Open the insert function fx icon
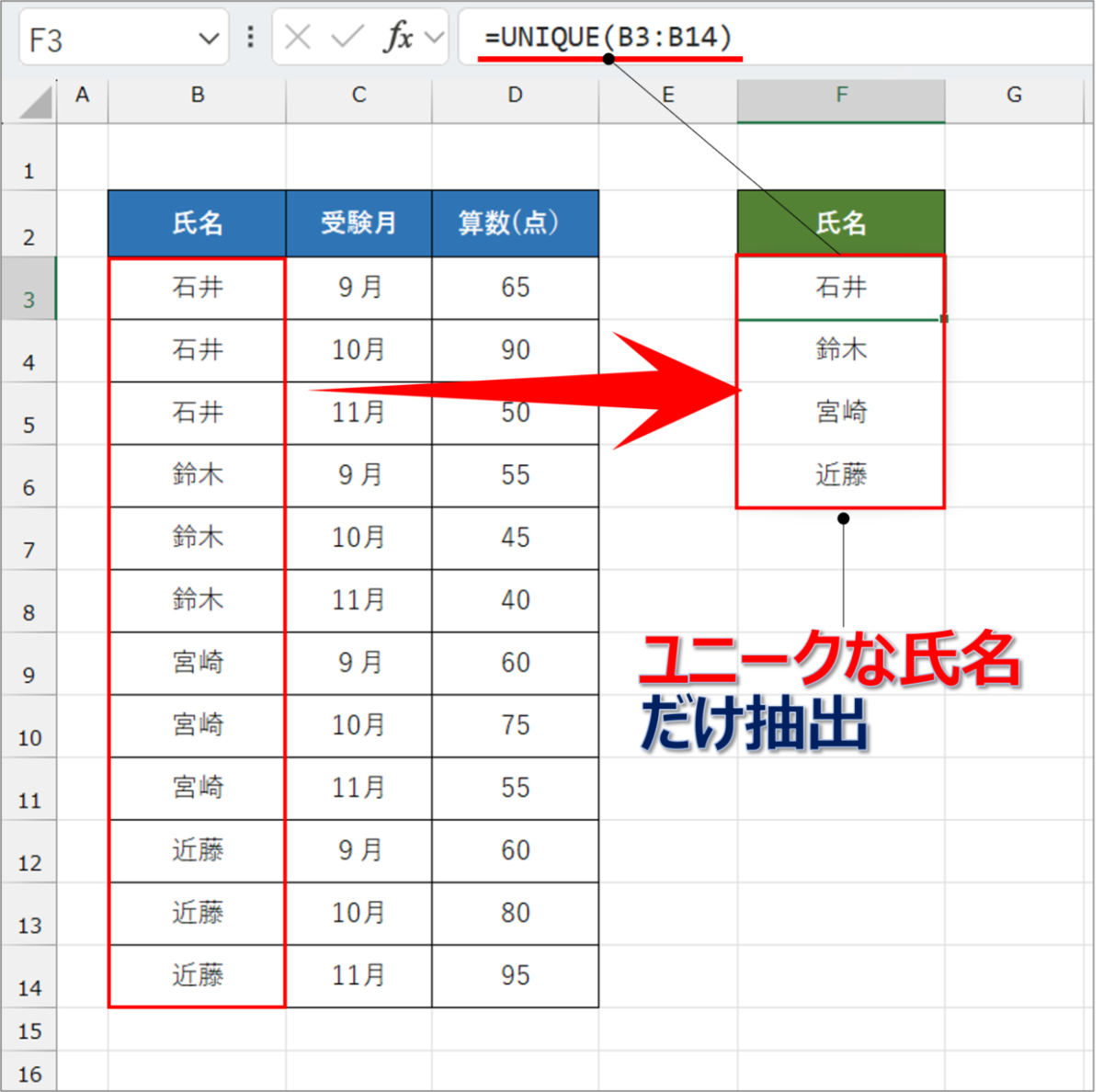 point(398,38)
